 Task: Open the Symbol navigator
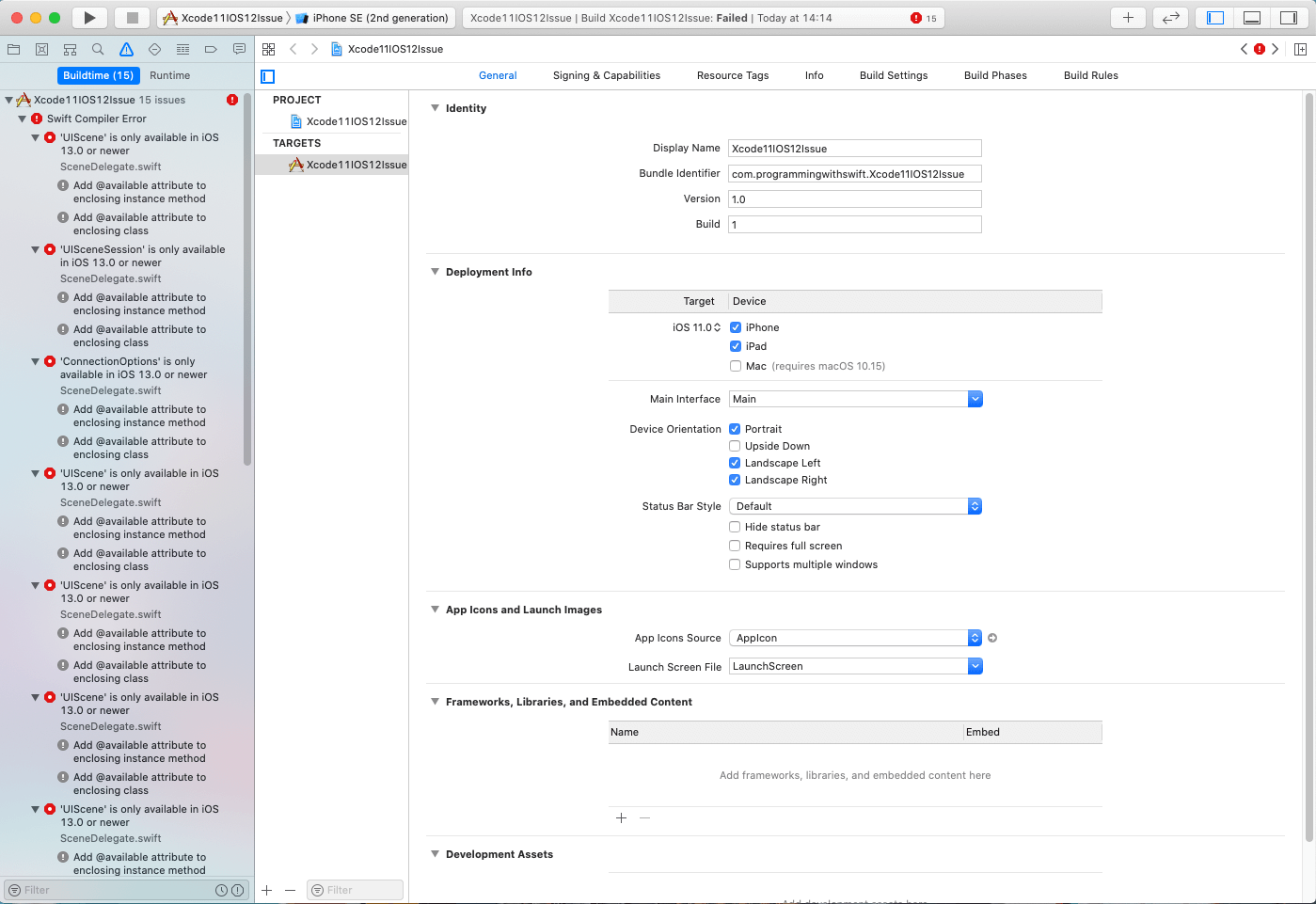point(70,49)
